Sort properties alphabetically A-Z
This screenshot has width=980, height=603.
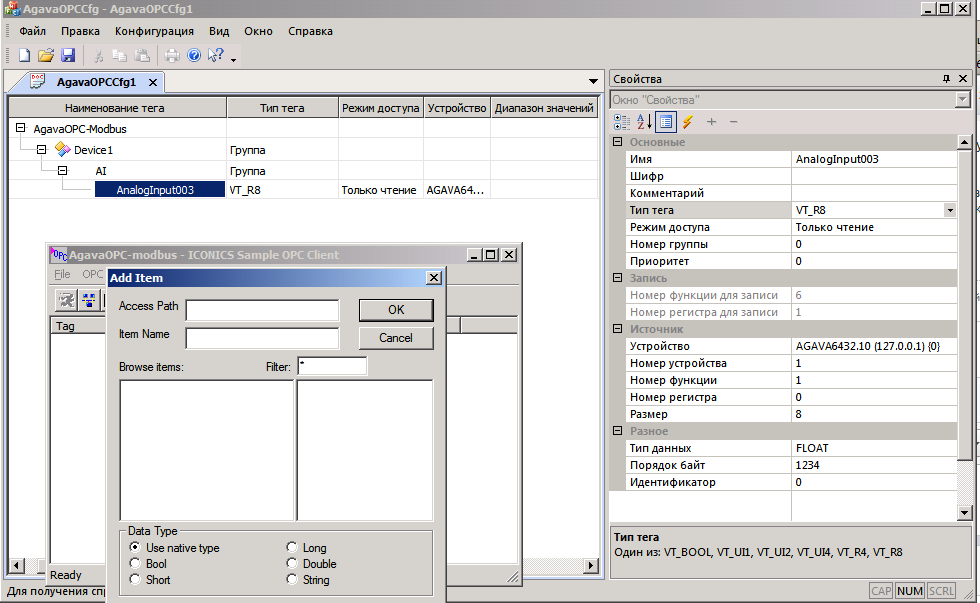click(644, 122)
